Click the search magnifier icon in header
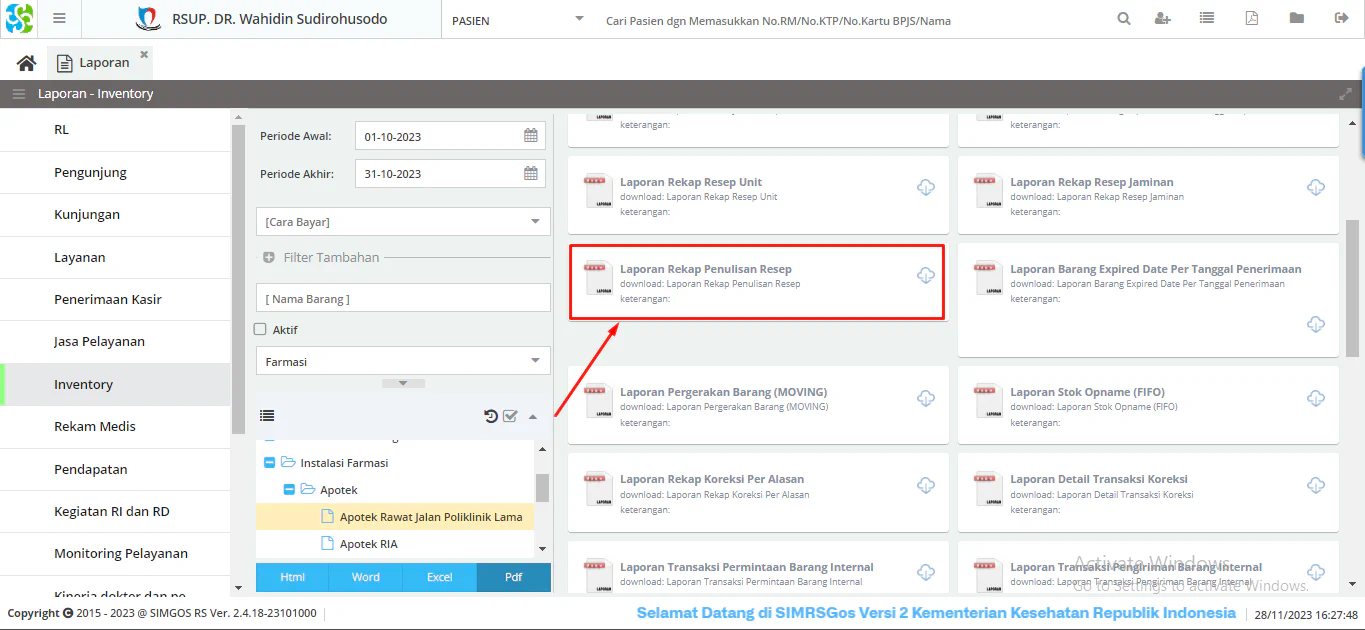 click(x=1124, y=19)
